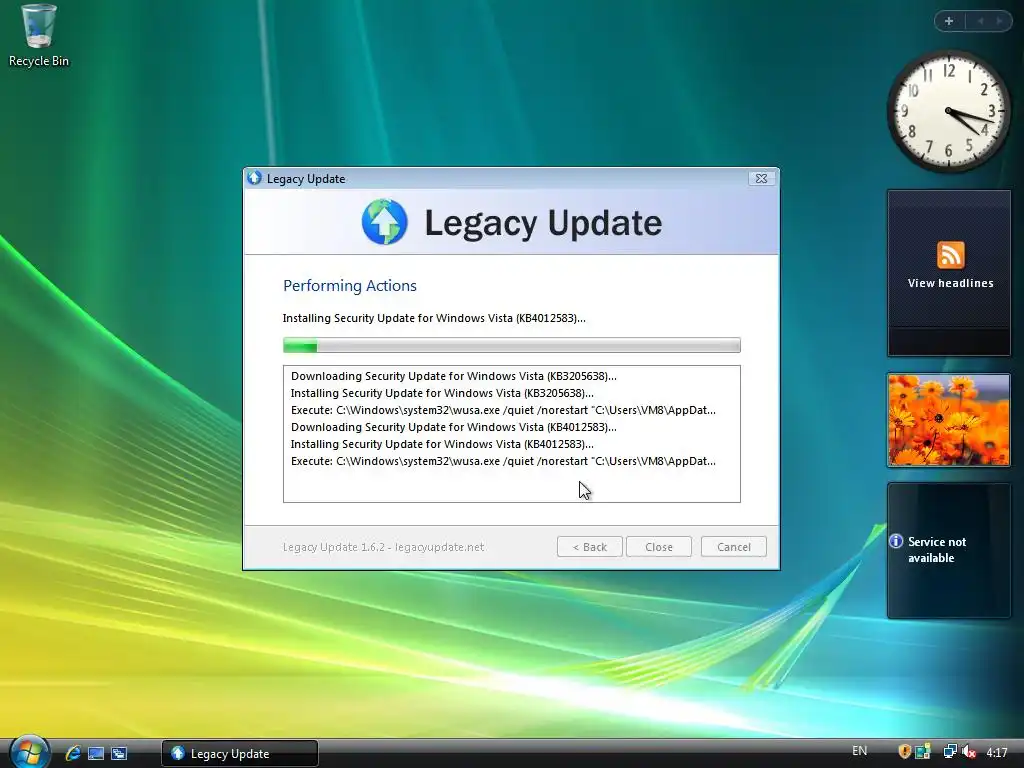Click the info icon on unavailable gadget
The width and height of the screenshot is (1024, 768).
[x=896, y=541]
